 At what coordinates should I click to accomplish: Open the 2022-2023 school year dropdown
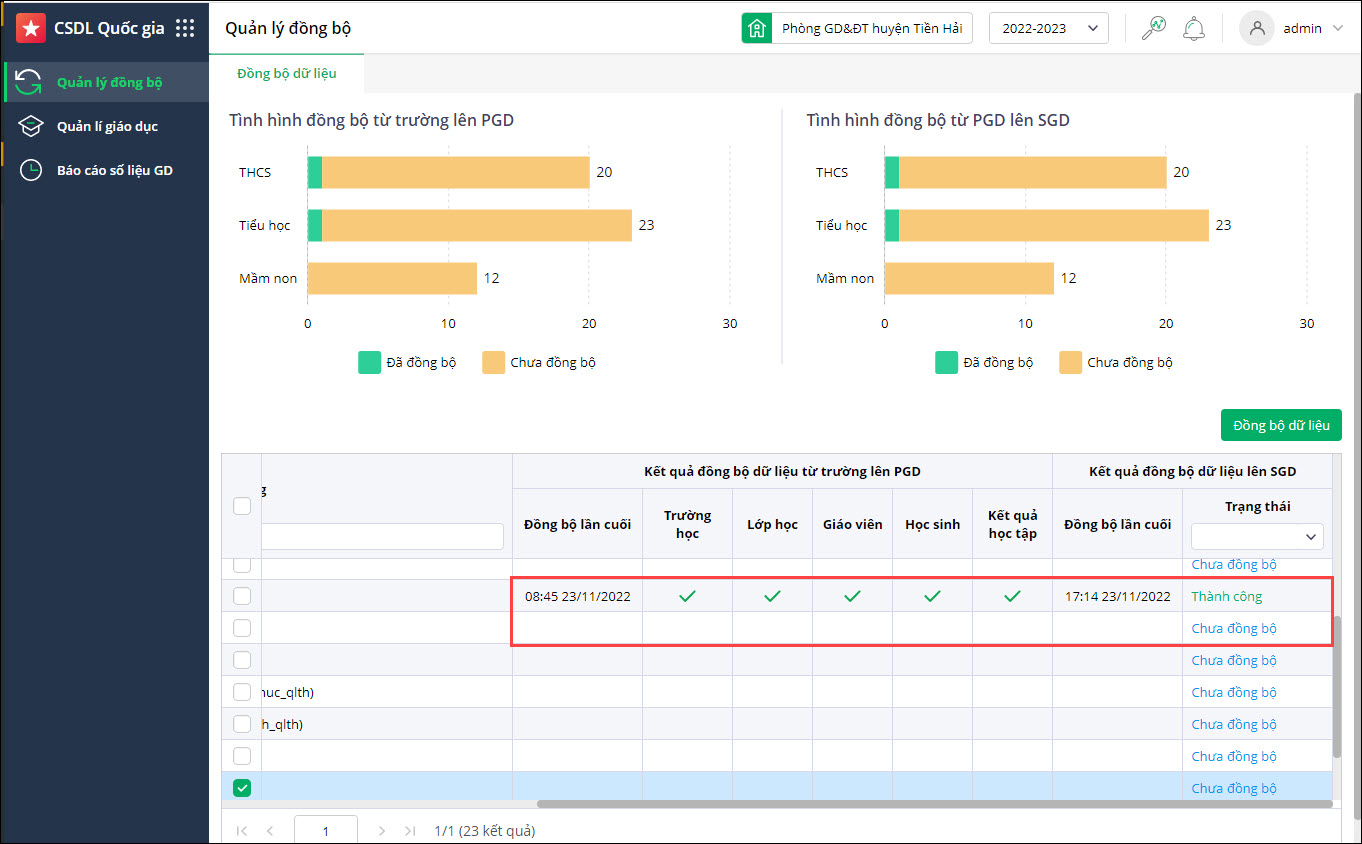pos(1048,28)
